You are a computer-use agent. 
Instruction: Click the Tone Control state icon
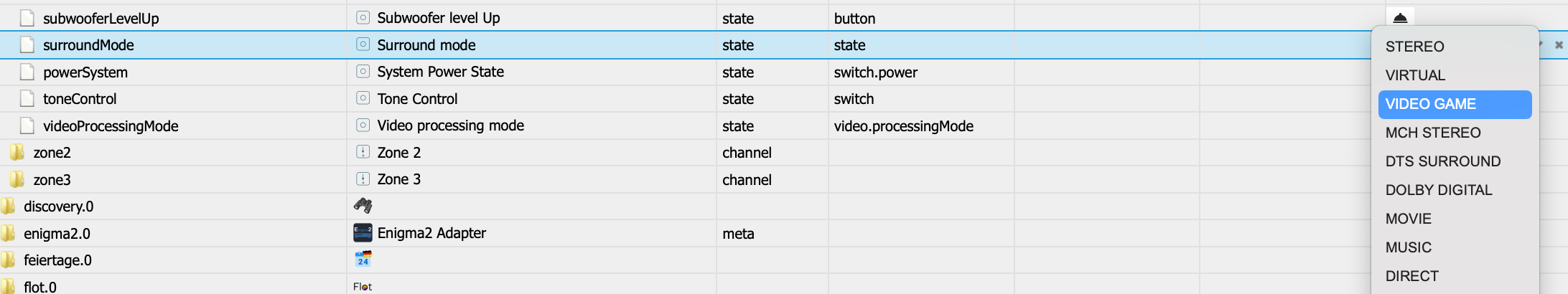tap(363, 98)
